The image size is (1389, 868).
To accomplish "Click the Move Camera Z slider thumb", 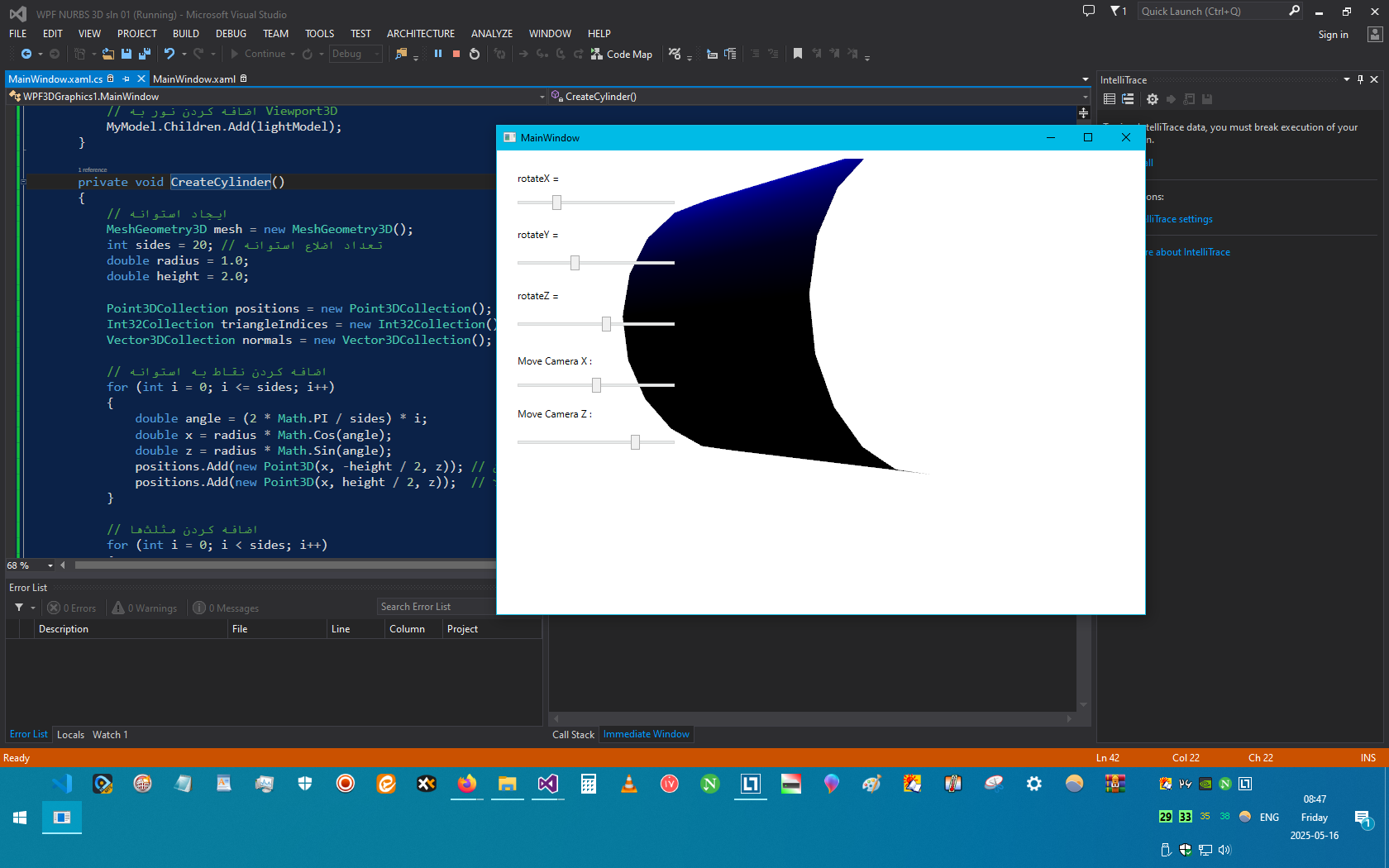I will [x=635, y=442].
